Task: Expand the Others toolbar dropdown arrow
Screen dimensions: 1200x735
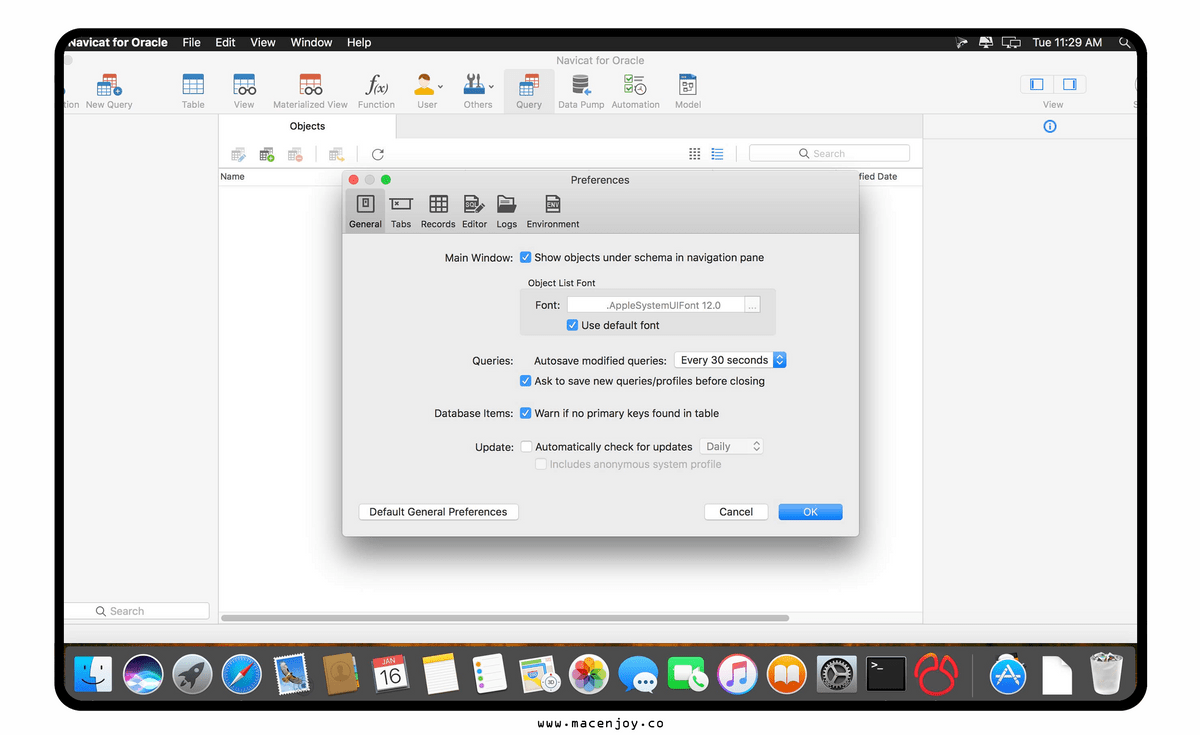Action: pos(491,86)
